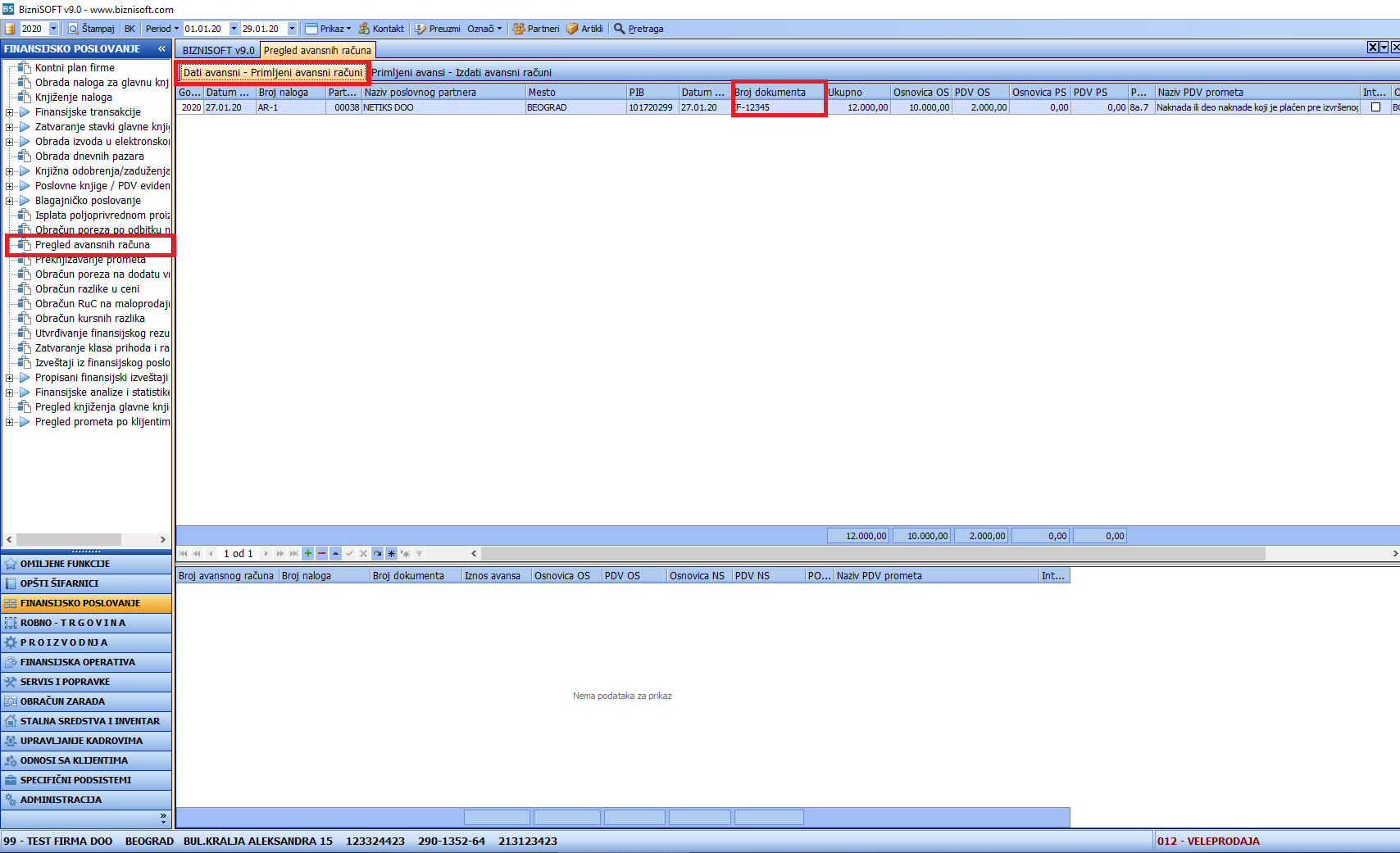Click the cancel edit X icon

click(x=364, y=554)
